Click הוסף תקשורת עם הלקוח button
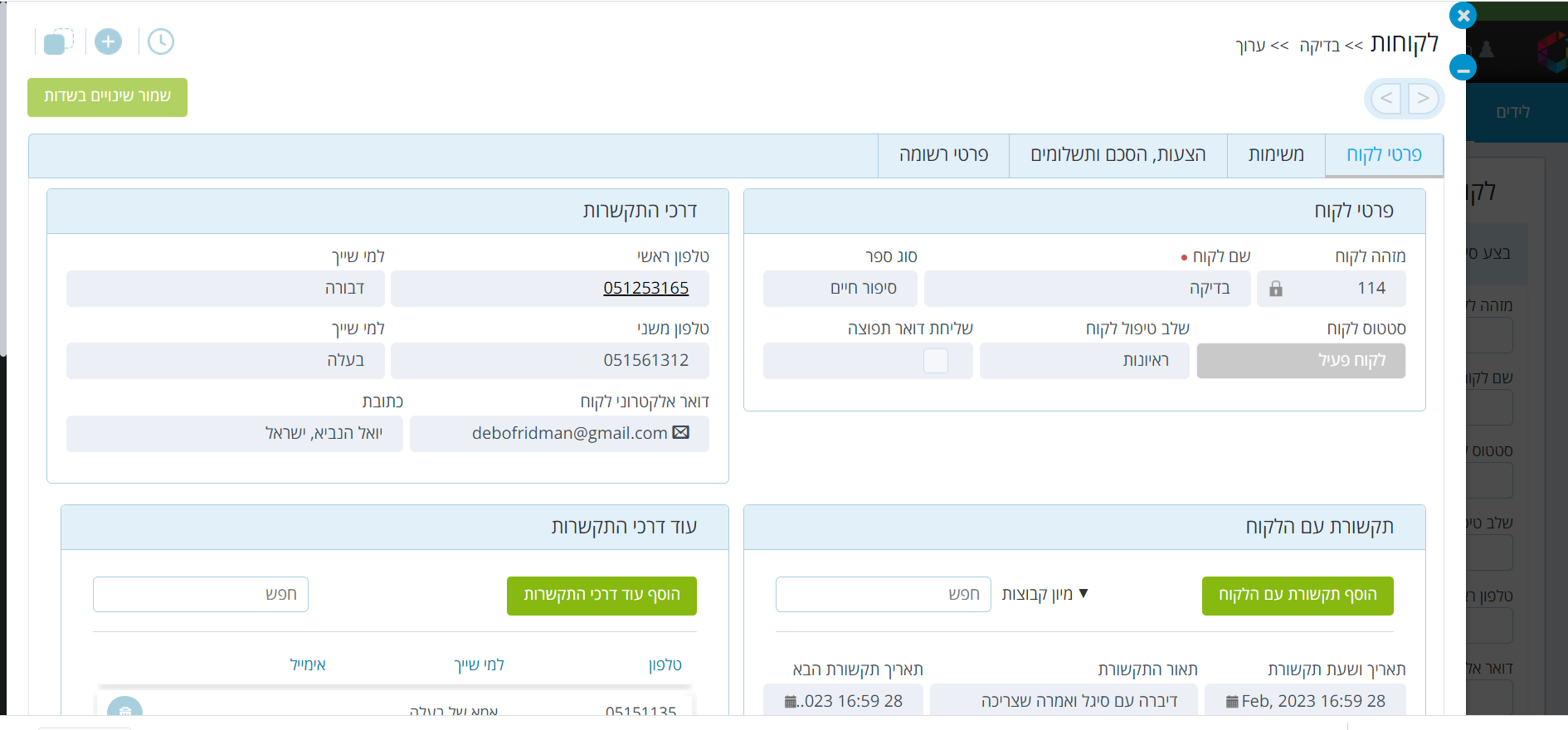Screen dimensions: 1568x730 point(1298,596)
